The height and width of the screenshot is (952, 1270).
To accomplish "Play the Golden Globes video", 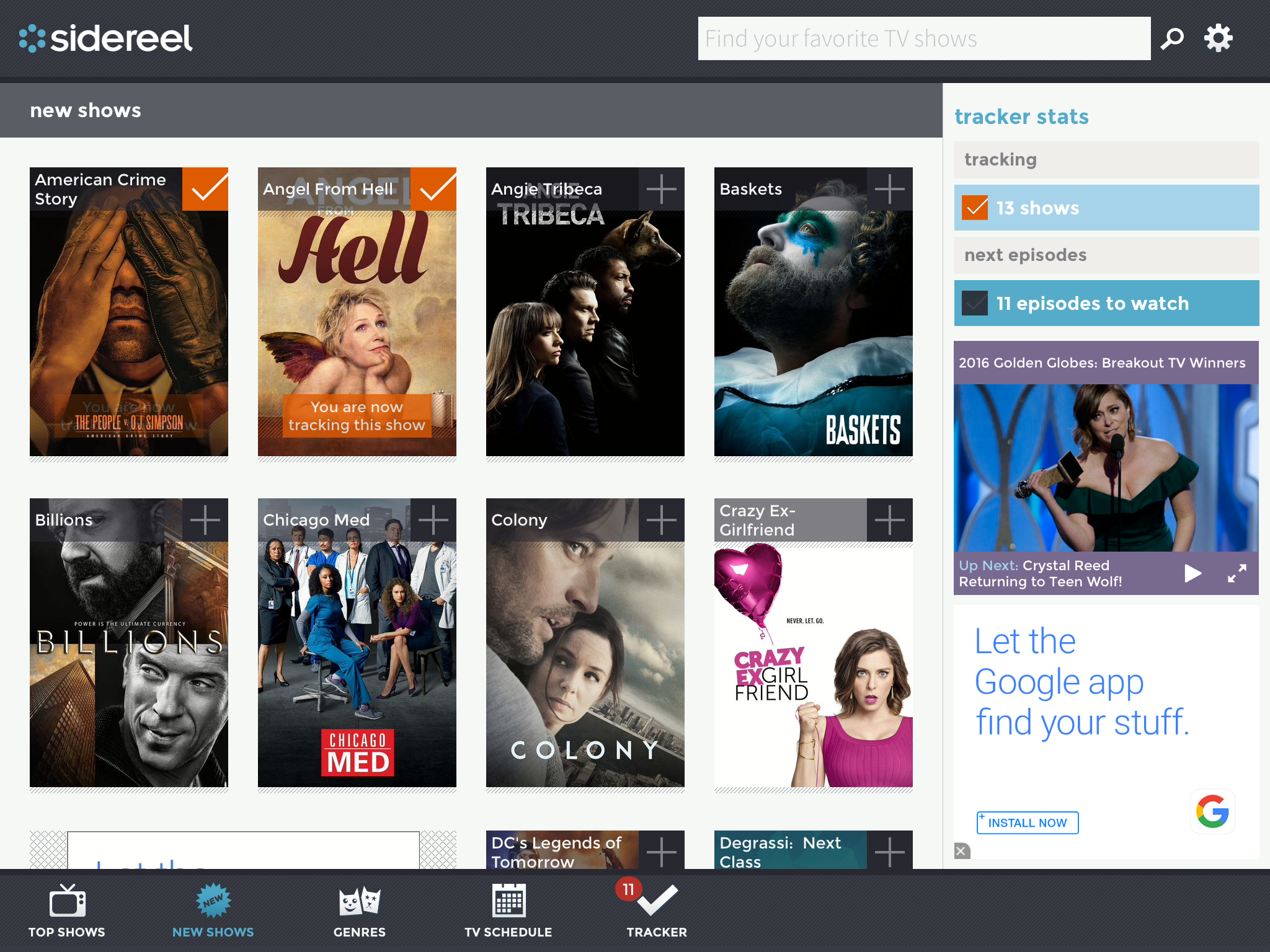I will click(x=1192, y=573).
